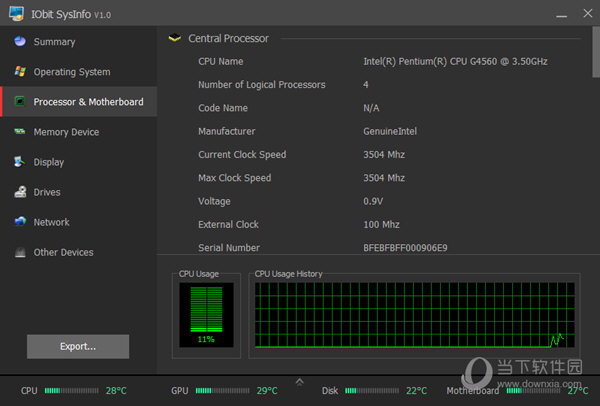
Task: Close the IObit SysInfo window
Action: pyautogui.click(x=588, y=13)
